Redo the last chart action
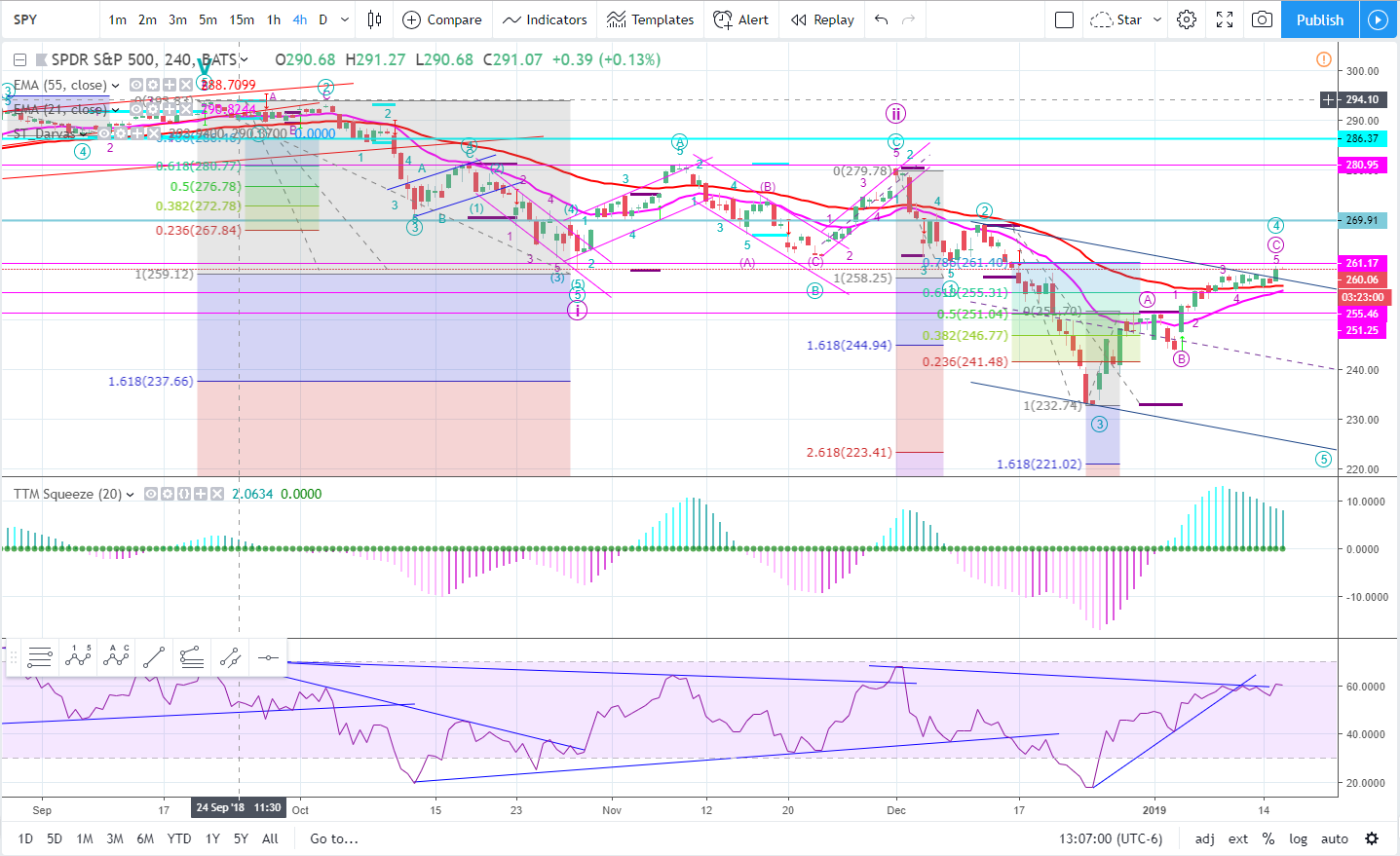1400x856 pixels. click(x=909, y=19)
